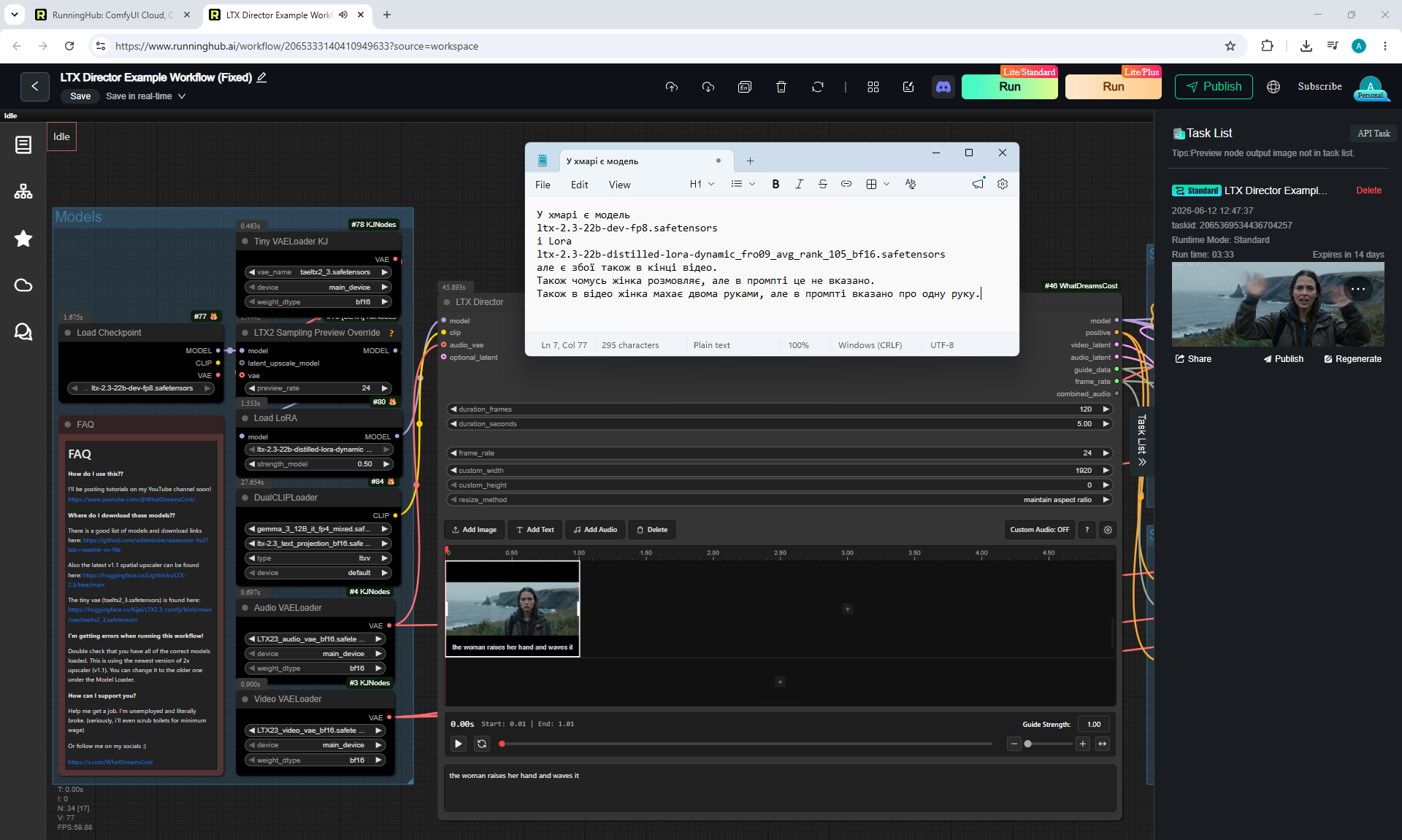Toggle the Audio VAELoader node collapse dot
The image size is (1402, 840).
click(x=245, y=608)
